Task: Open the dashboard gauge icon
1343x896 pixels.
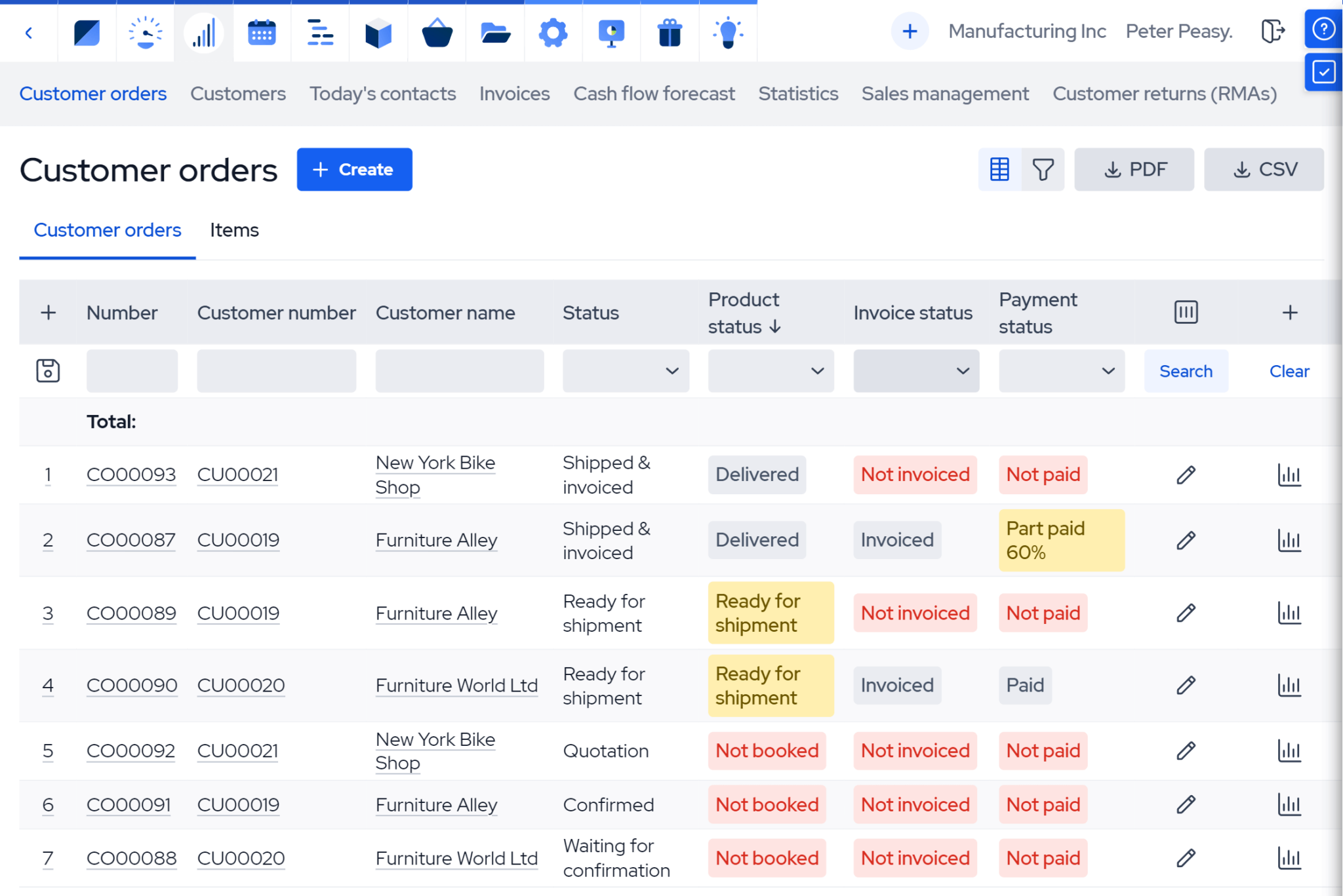Action: tap(145, 32)
